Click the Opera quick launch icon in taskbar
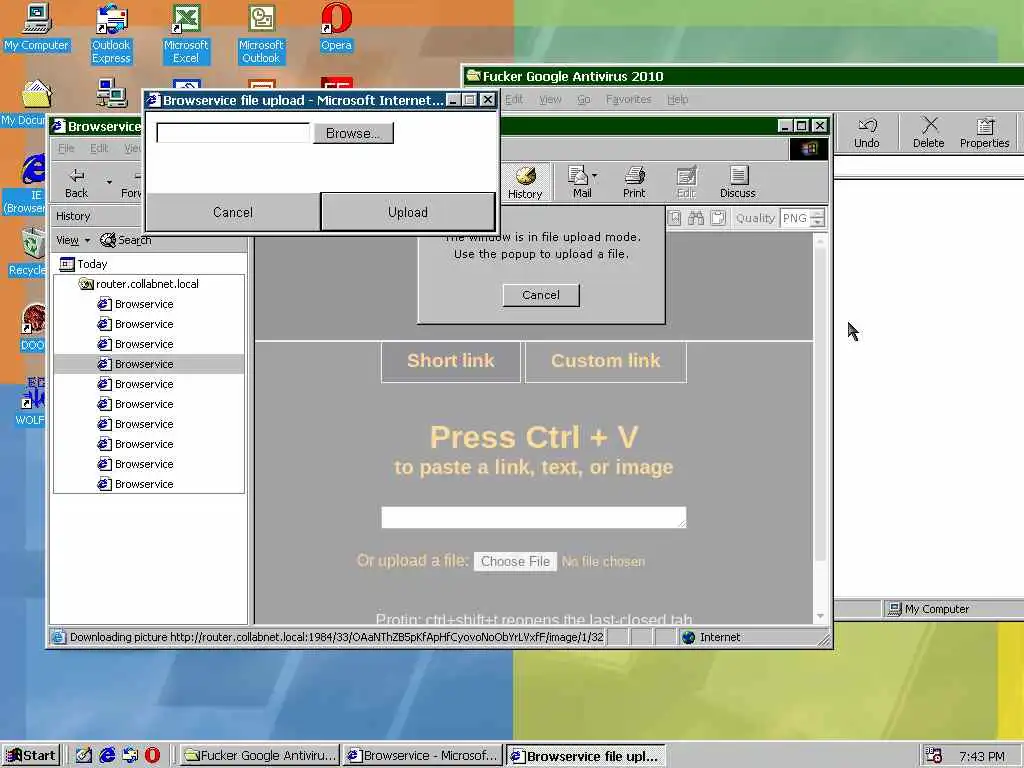 [x=152, y=755]
